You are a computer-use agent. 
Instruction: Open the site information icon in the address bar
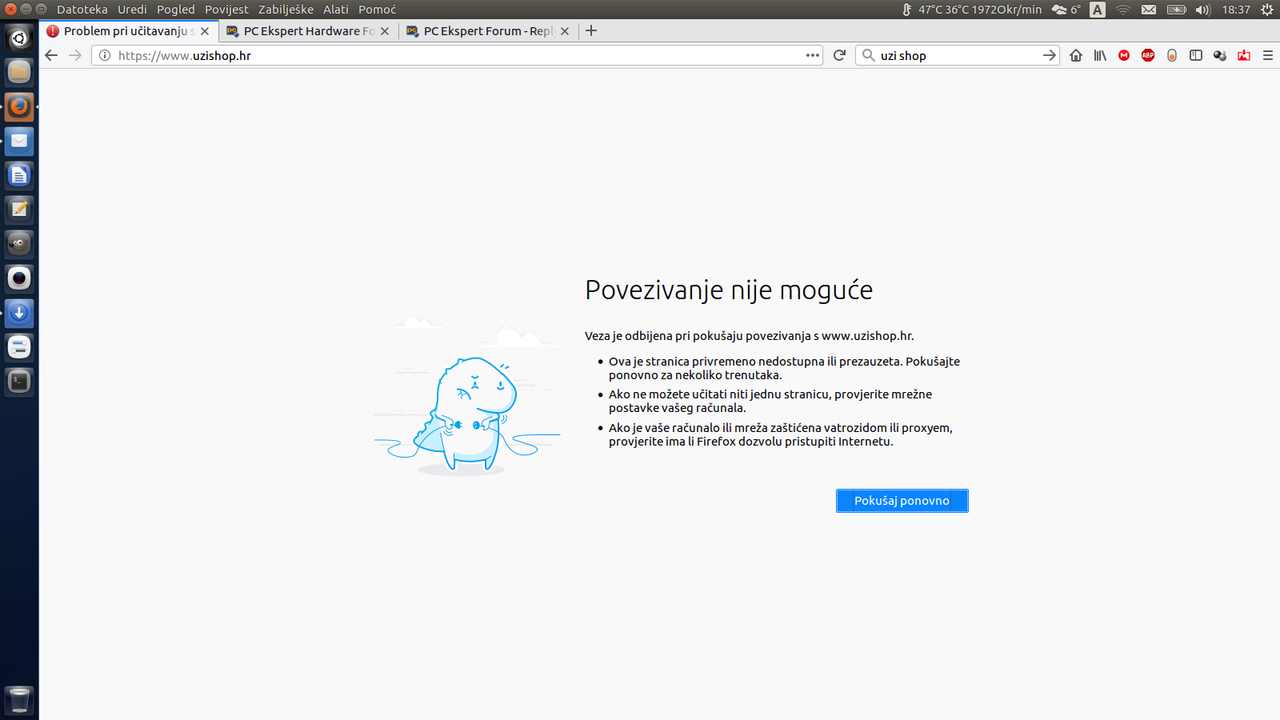tap(105, 56)
